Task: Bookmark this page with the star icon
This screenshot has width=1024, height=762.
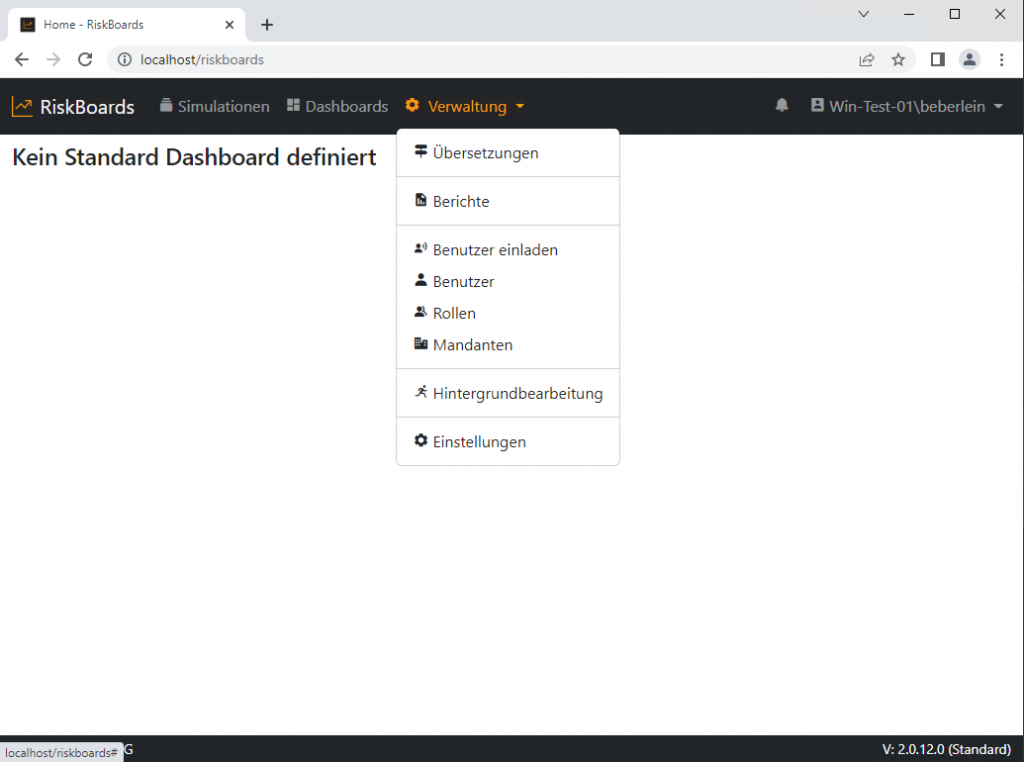Action: pyautogui.click(x=898, y=59)
